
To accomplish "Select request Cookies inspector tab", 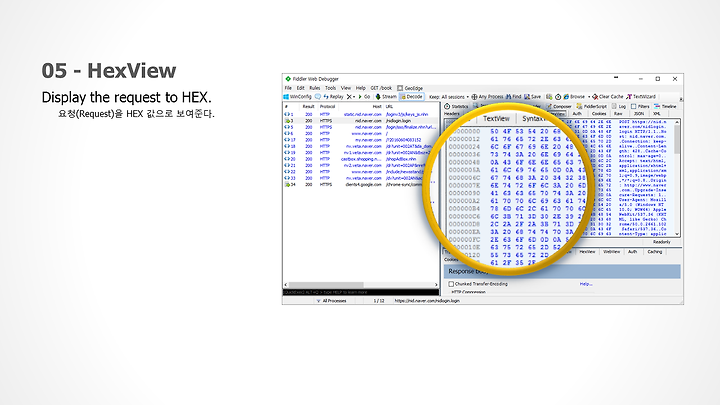I will tap(599, 113).
